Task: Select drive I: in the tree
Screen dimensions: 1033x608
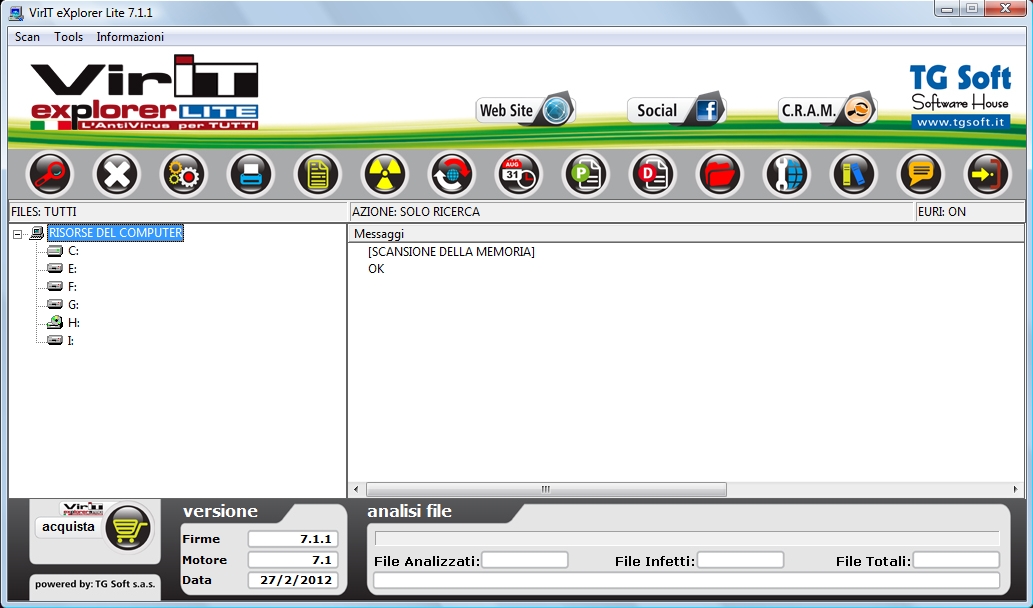Action: pos(71,341)
